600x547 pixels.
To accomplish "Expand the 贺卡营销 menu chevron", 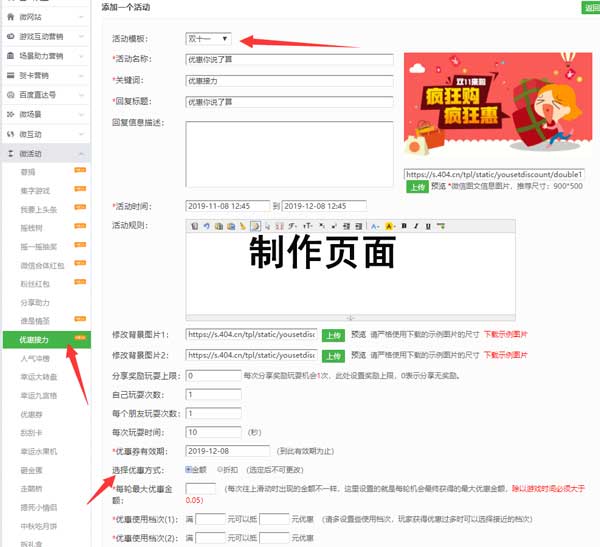I will tap(81, 75).
